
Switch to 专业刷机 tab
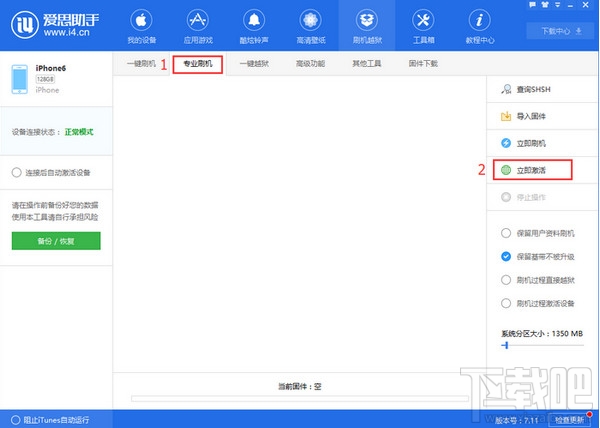tap(198, 64)
